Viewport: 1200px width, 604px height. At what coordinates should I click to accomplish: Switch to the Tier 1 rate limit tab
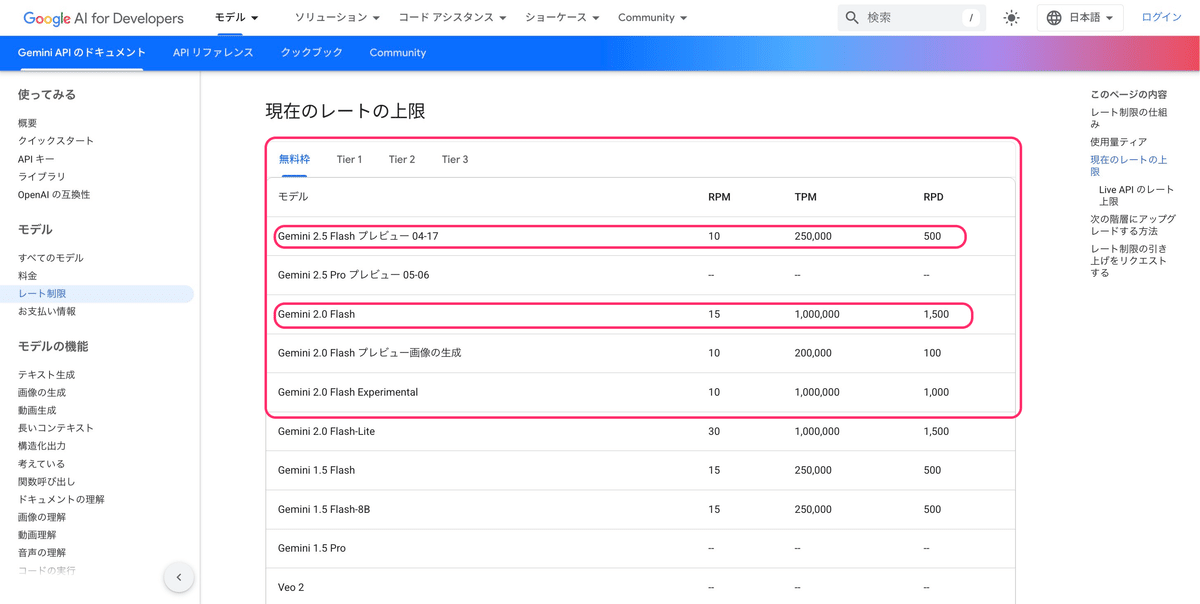coord(349,159)
